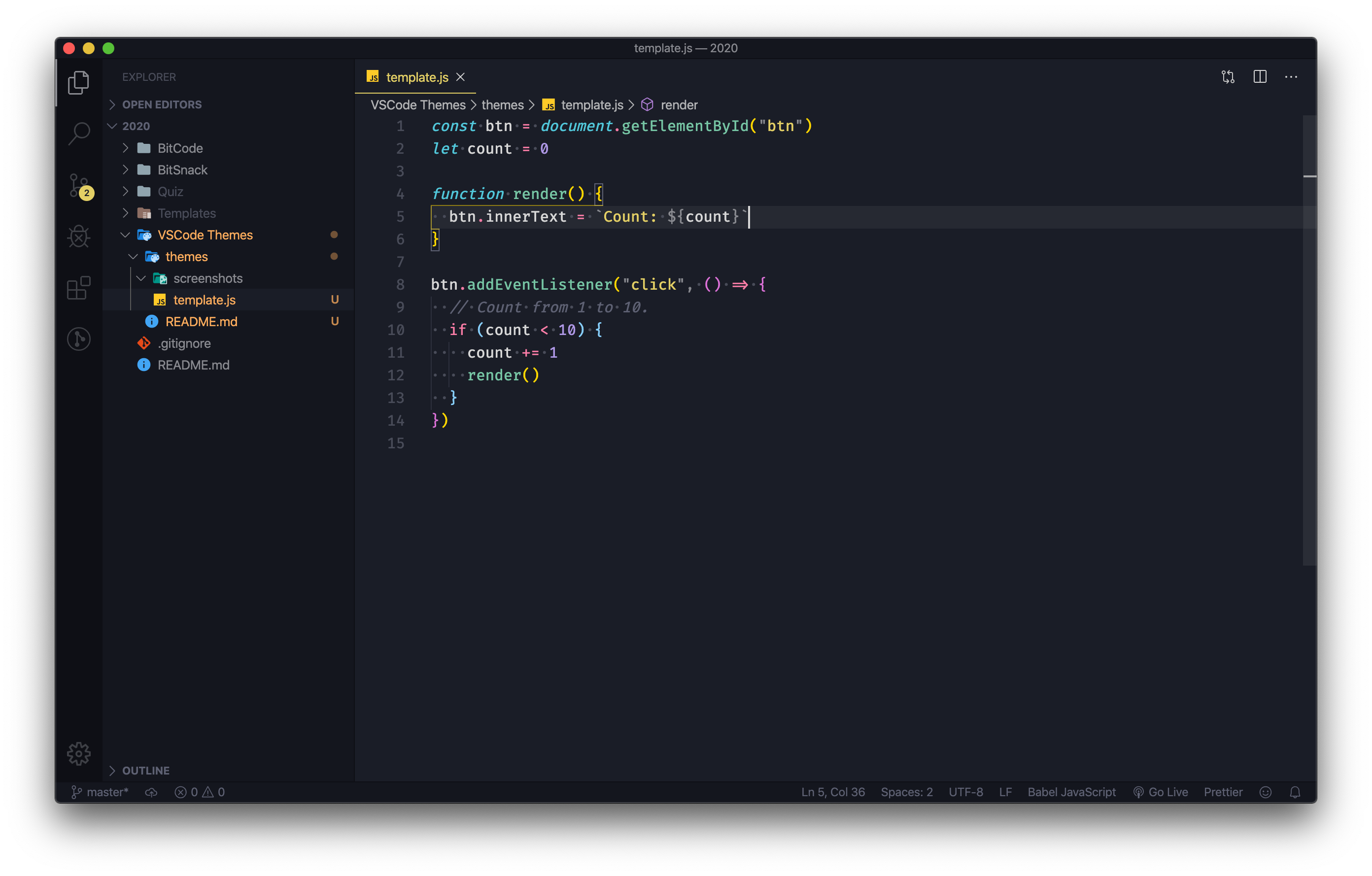
Task: Change language mode Babel JavaScript
Action: [x=1071, y=792]
